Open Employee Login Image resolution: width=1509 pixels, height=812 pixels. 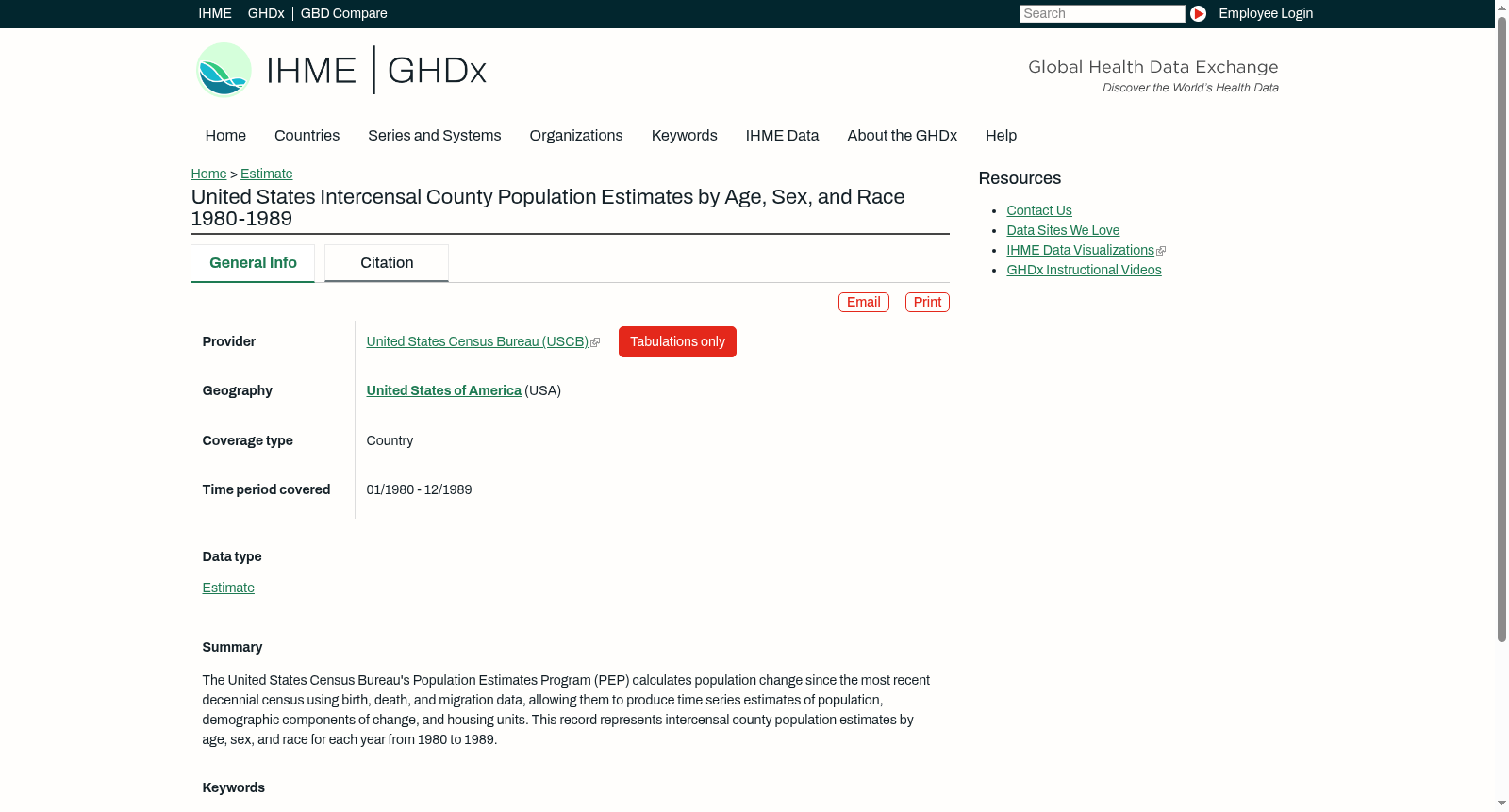[x=1266, y=13]
